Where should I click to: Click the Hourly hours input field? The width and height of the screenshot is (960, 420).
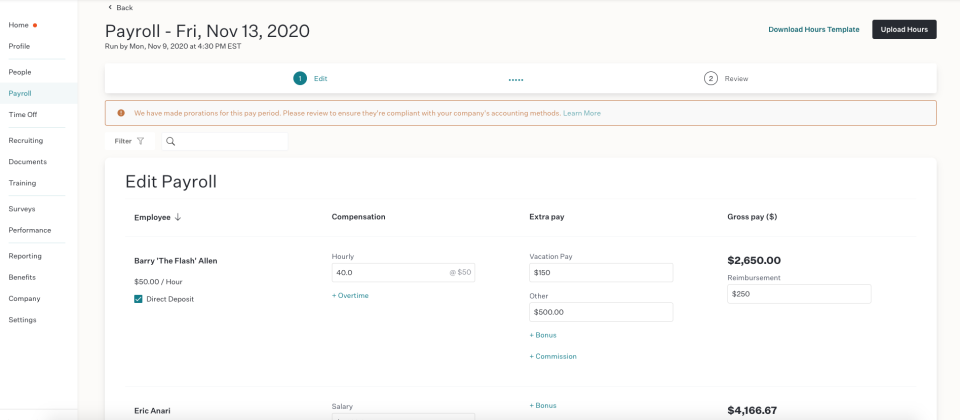click(390, 272)
